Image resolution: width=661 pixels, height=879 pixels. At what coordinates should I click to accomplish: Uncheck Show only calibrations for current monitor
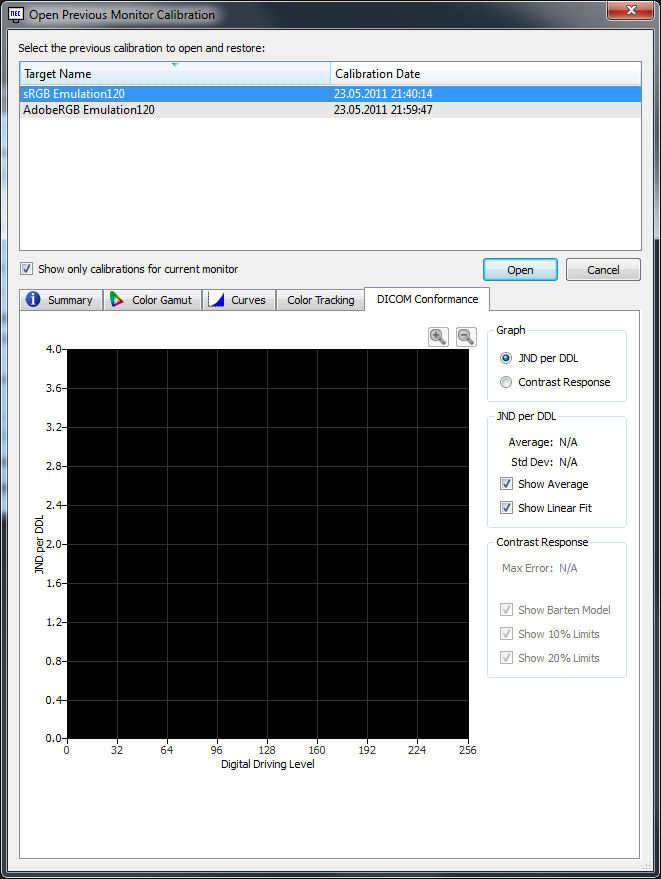27,269
